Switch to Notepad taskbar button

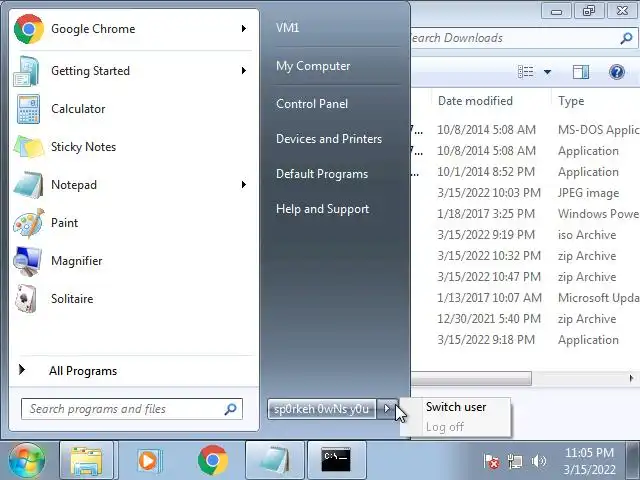pyautogui.click(x=274, y=460)
